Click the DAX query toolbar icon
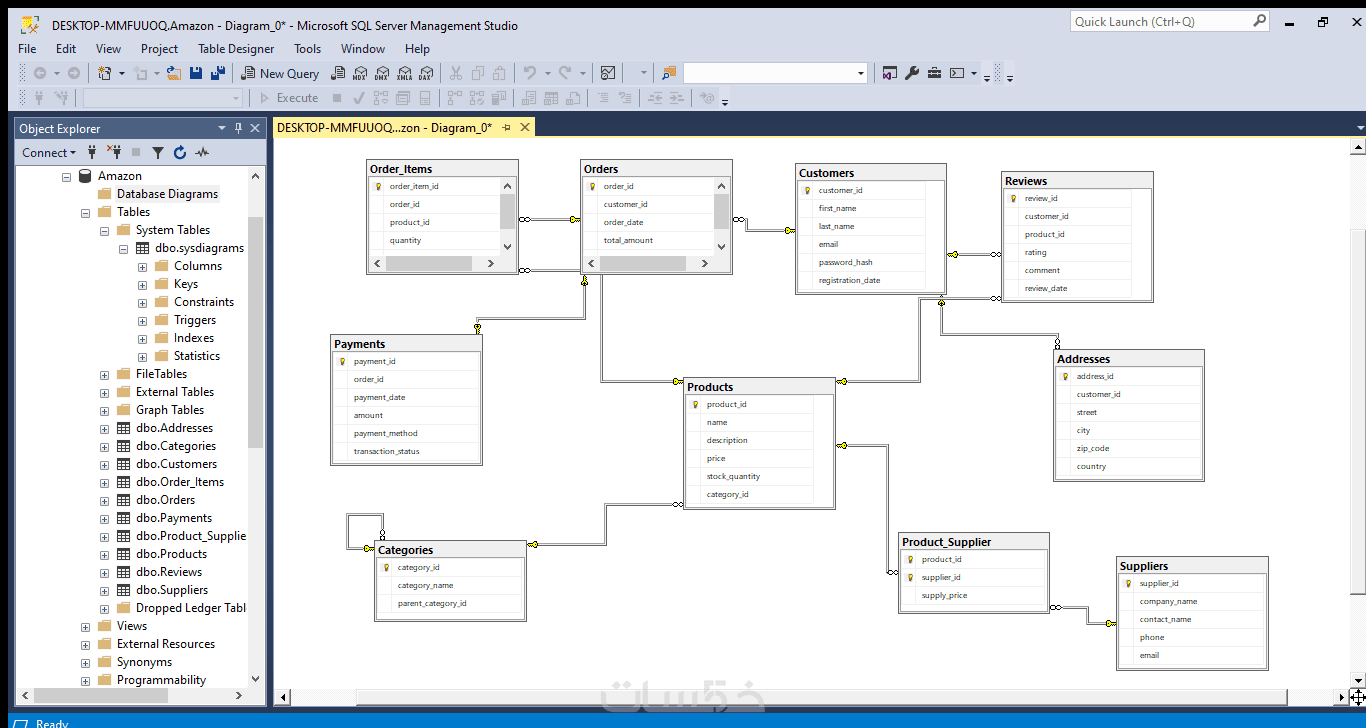This screenshot has height=728, width=1366. [426, 73]
